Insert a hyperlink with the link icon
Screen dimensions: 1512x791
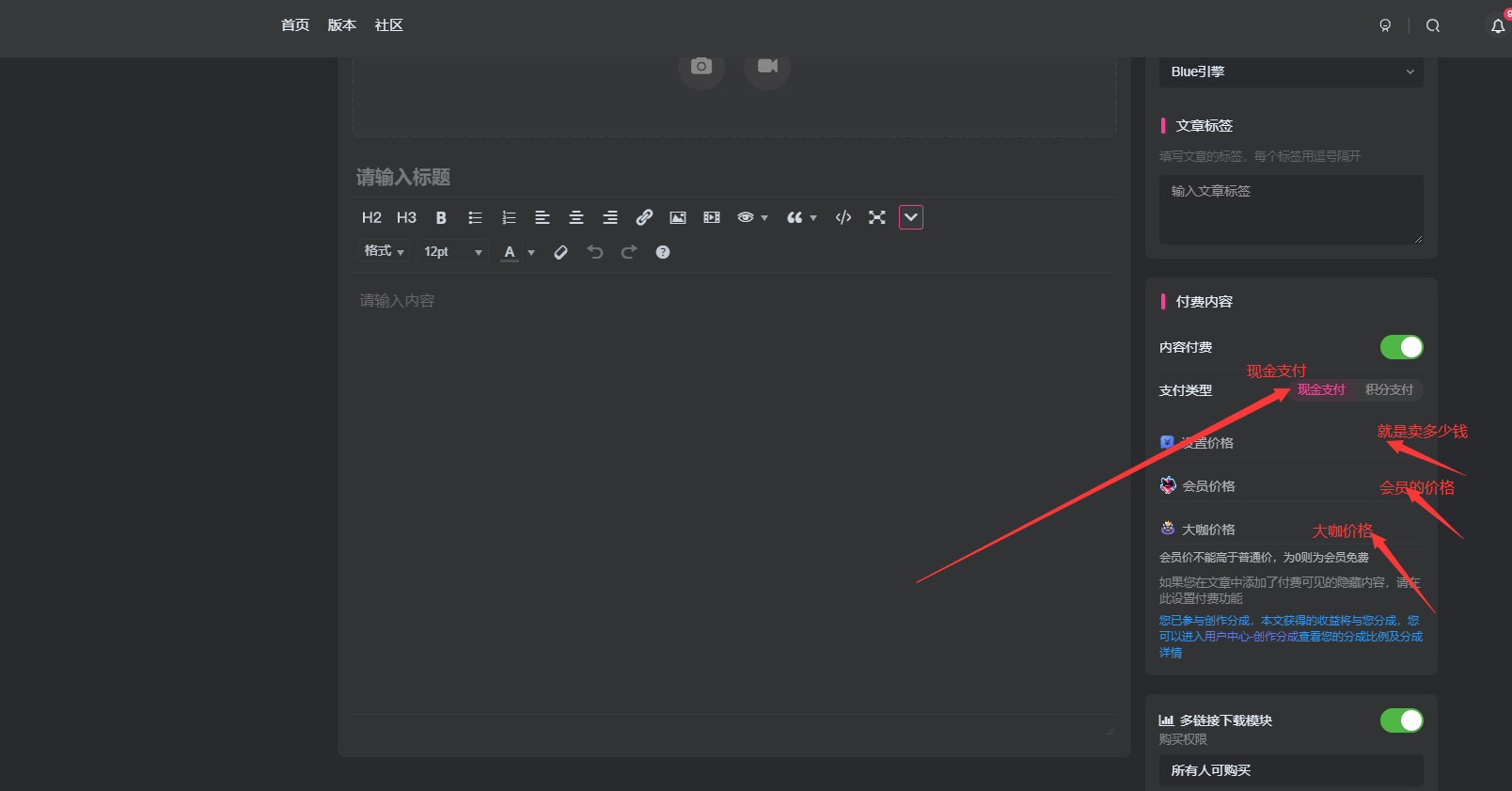click(x=644, y=218)
